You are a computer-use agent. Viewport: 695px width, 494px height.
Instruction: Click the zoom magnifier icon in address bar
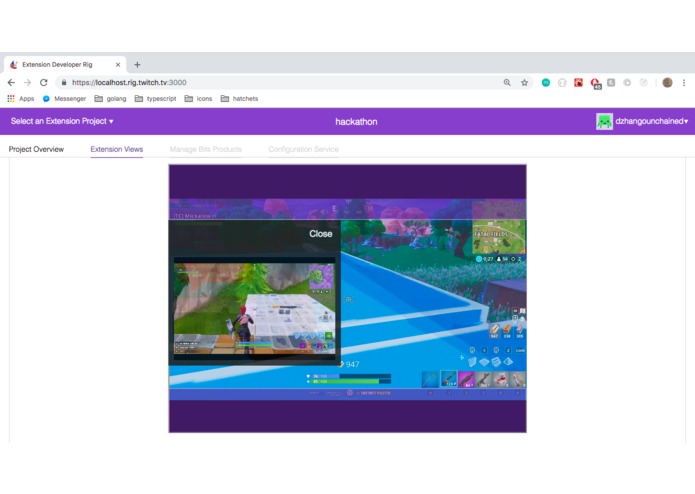coord(507,82)
